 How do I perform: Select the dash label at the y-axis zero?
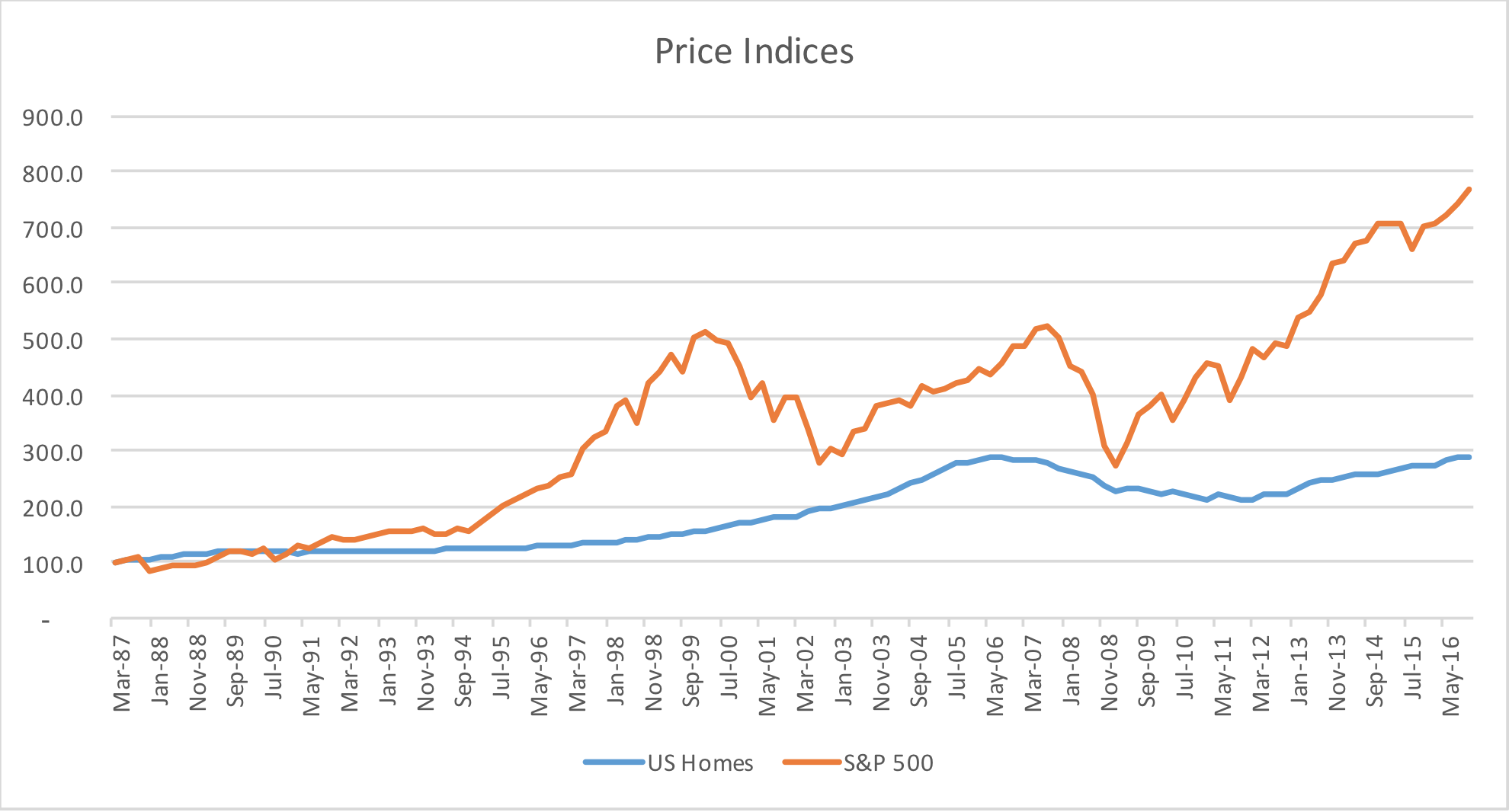(x=46, y=622)
